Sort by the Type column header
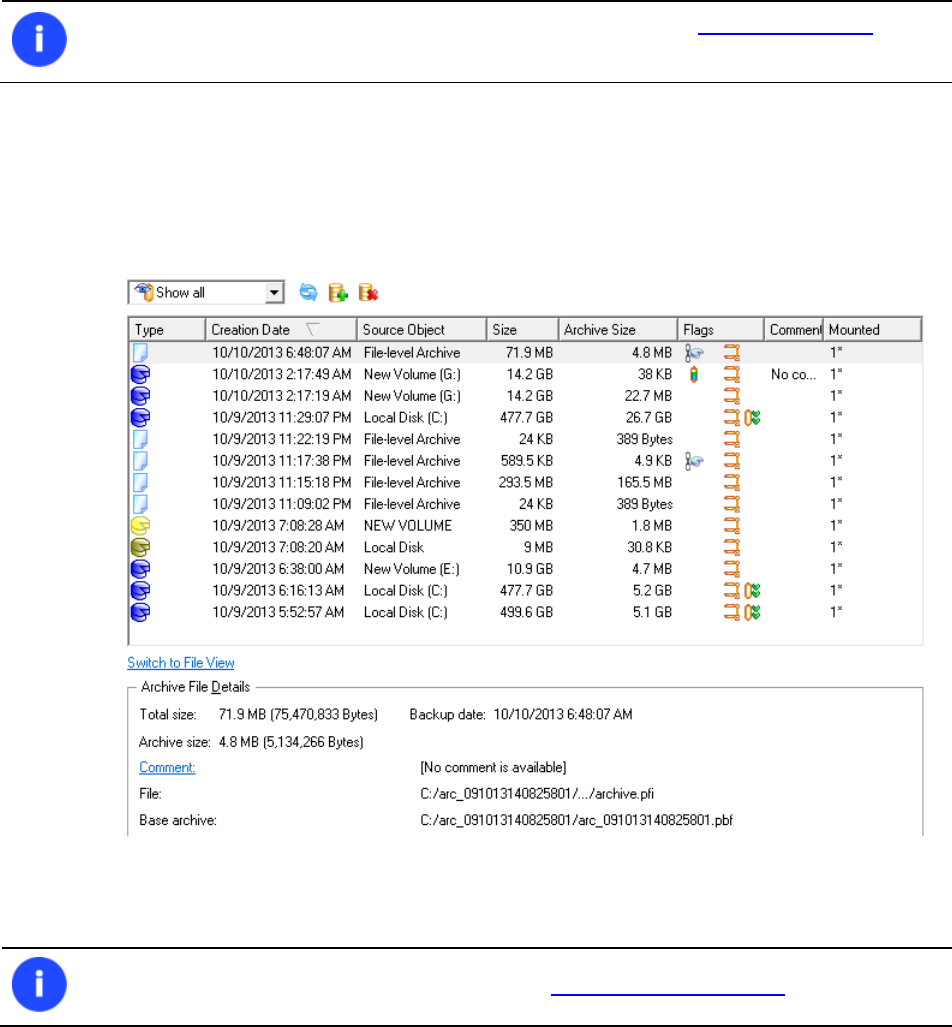 coord(167,329)
